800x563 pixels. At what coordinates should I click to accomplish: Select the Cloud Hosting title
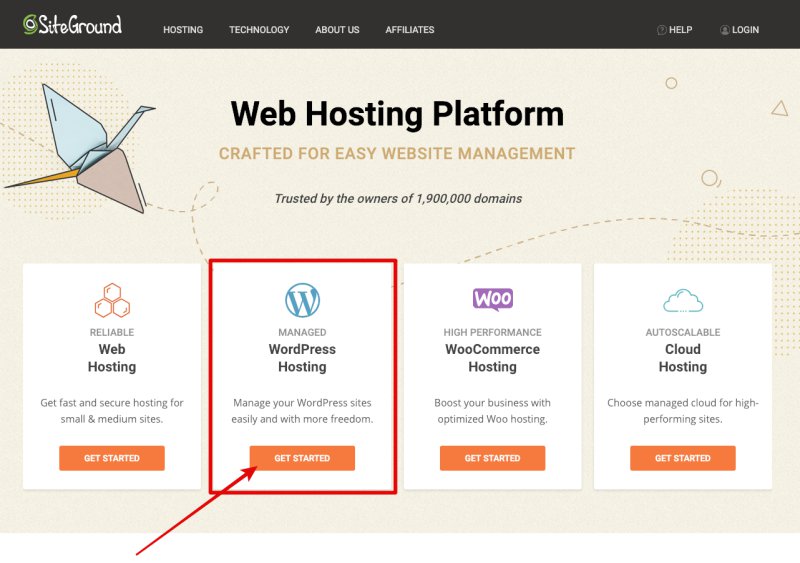(683, 358)
